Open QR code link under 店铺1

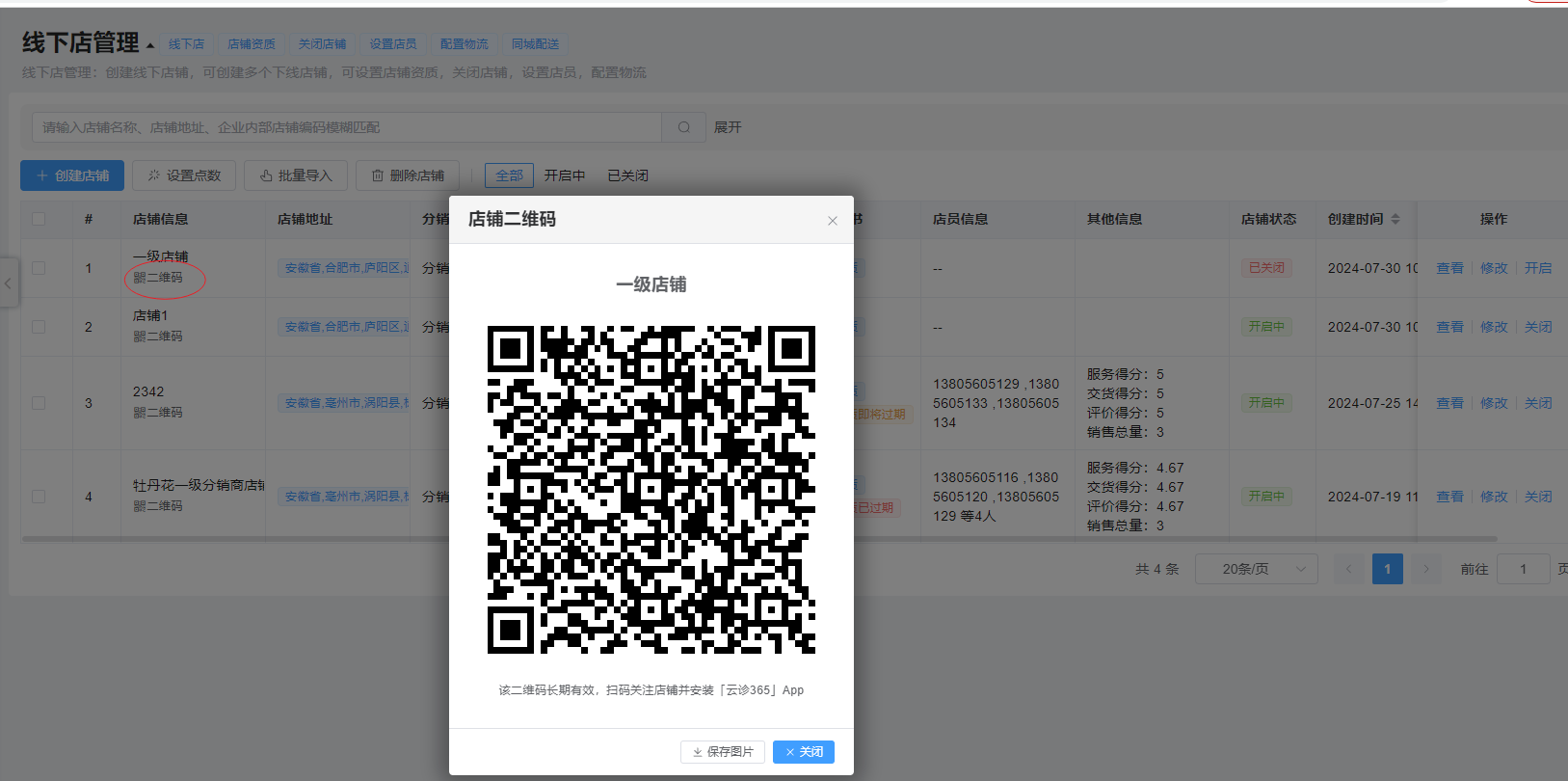(x=158, y=337)
